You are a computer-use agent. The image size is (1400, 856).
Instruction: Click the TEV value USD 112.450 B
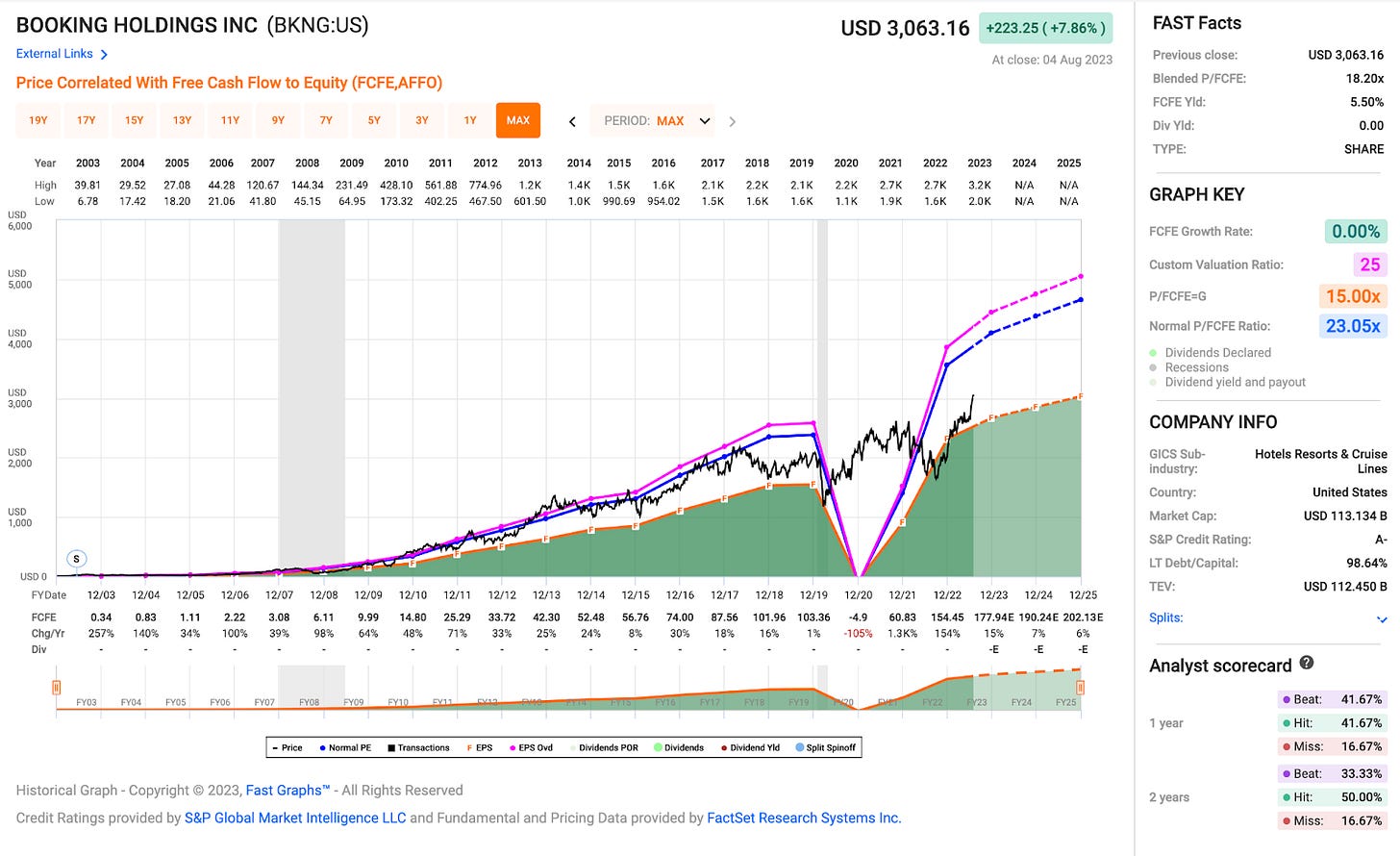click(x=1345, y=587)
